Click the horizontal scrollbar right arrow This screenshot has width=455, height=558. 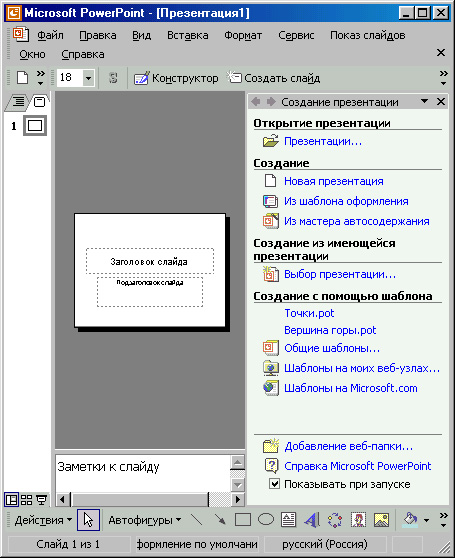237,499
